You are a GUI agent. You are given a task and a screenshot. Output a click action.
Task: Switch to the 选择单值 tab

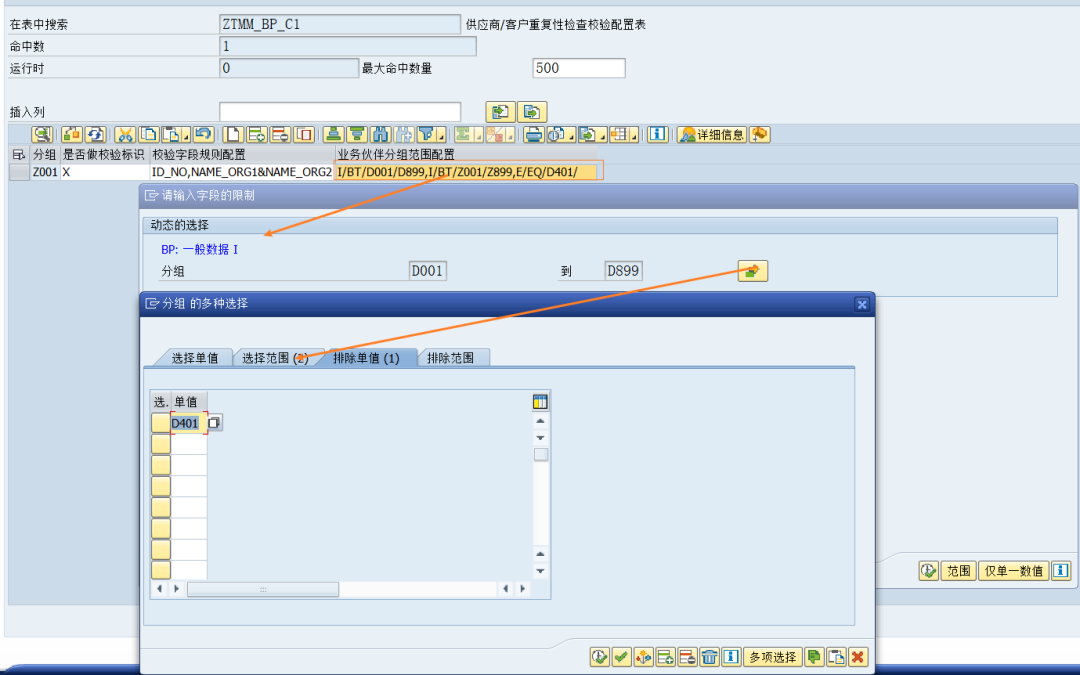pos(194,358)
